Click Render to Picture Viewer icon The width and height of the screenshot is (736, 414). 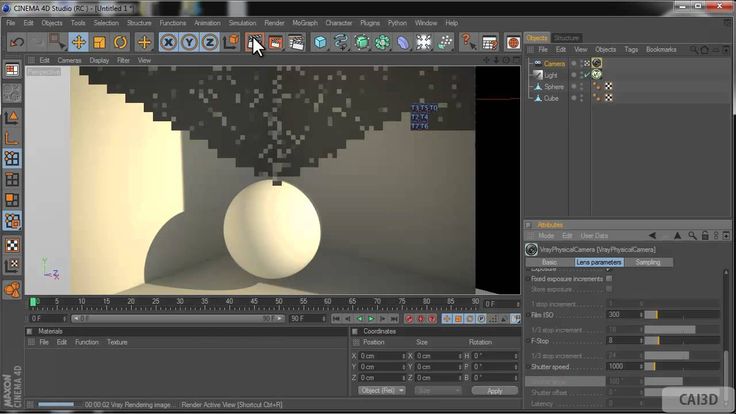[276, 42]
